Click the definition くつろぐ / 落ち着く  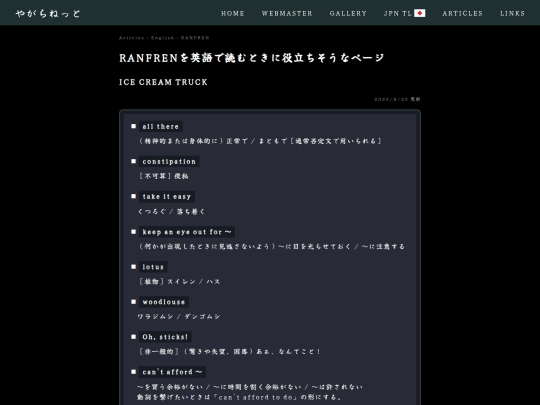point(171,211)
